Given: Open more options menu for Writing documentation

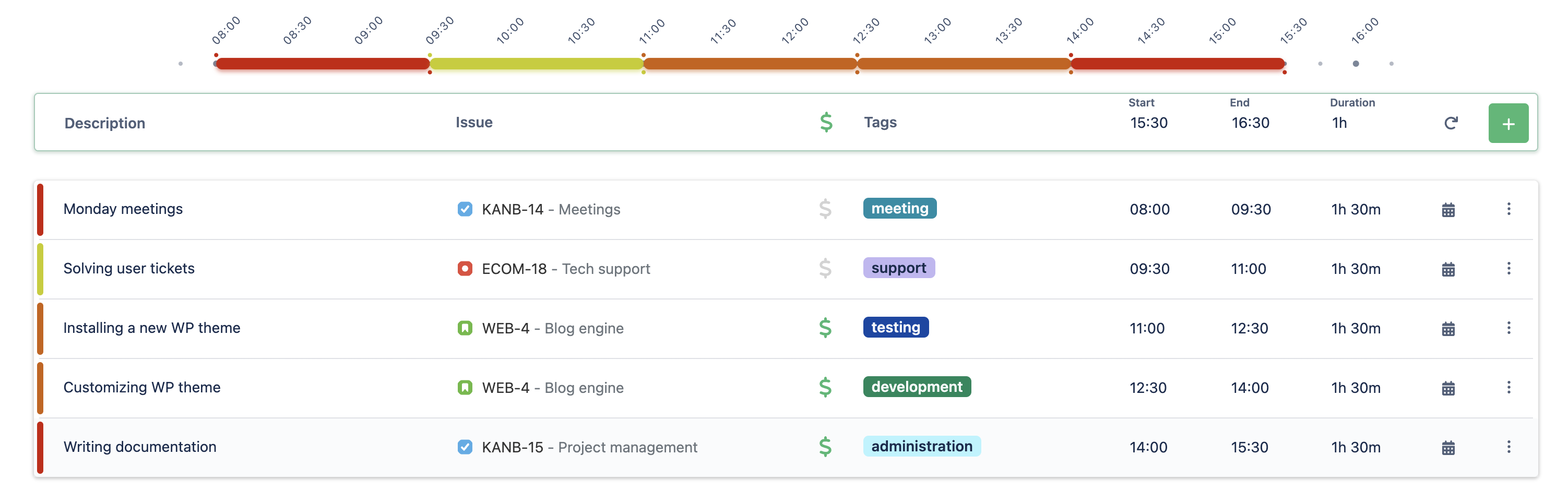Looking at the screenshot, I should (x=1508, y=447).
